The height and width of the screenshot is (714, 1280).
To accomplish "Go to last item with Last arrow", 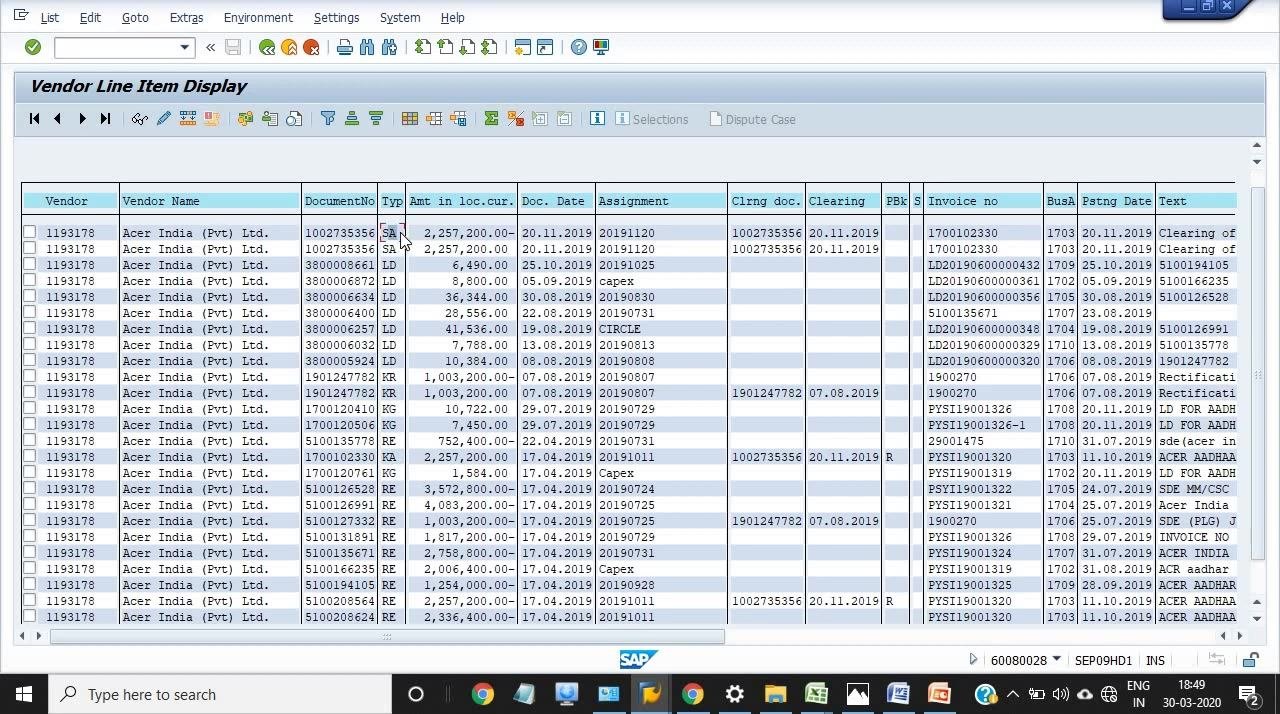I will (x=105, y=119).
